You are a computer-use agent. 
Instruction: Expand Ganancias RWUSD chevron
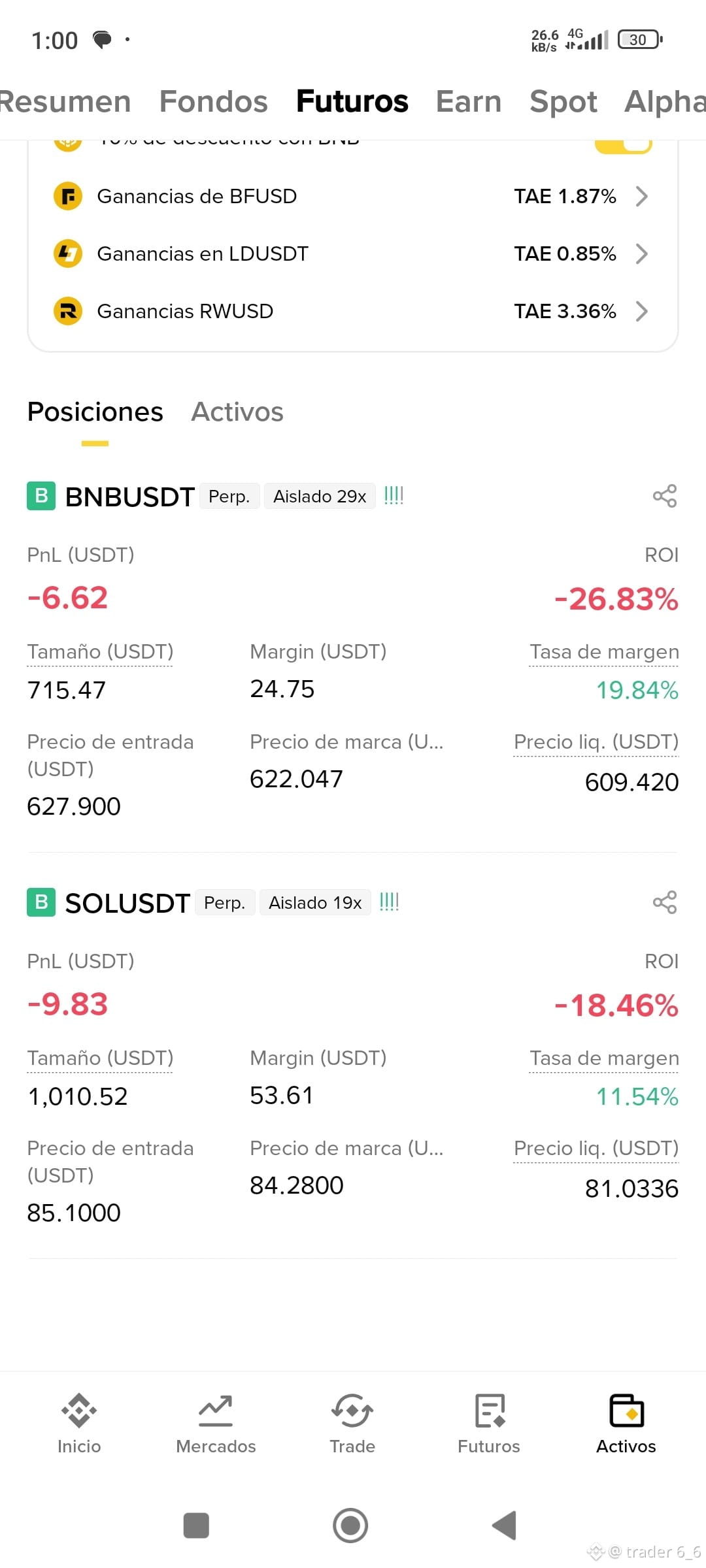pos(642,311)
